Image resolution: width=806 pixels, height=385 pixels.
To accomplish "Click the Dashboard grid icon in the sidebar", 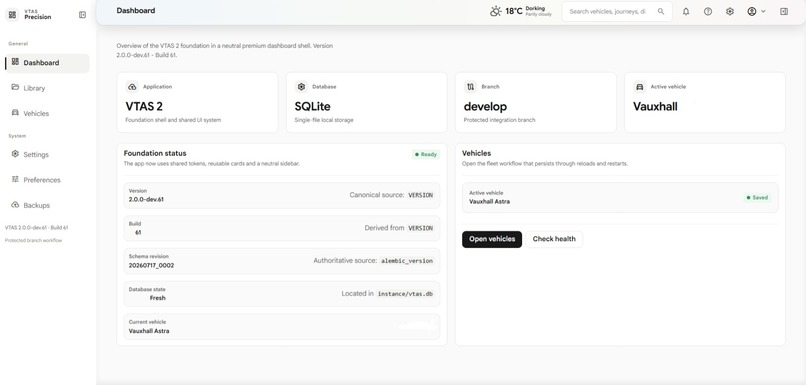I will [15, 62].
